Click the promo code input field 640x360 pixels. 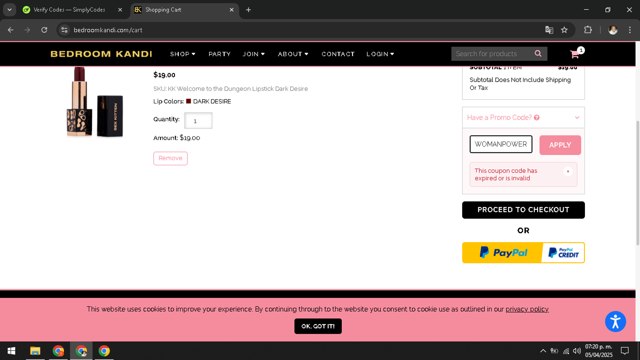[501, 144]
